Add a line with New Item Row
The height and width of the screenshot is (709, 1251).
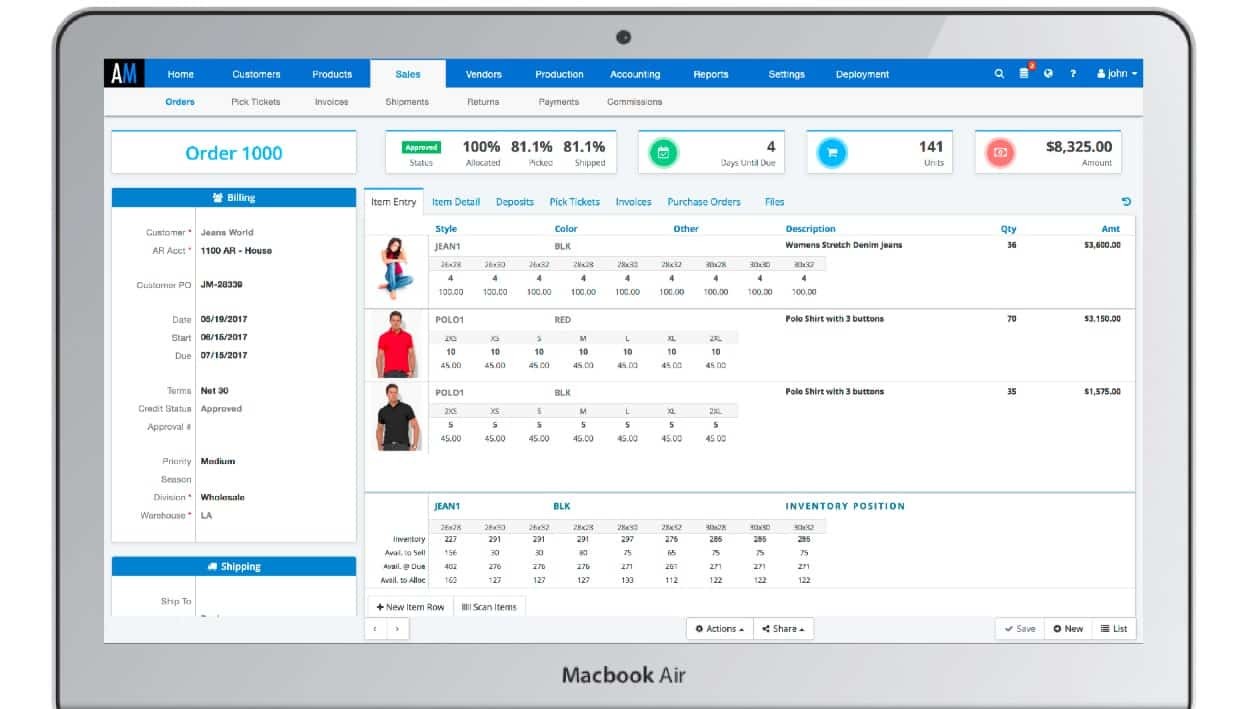tap(411, 606)
